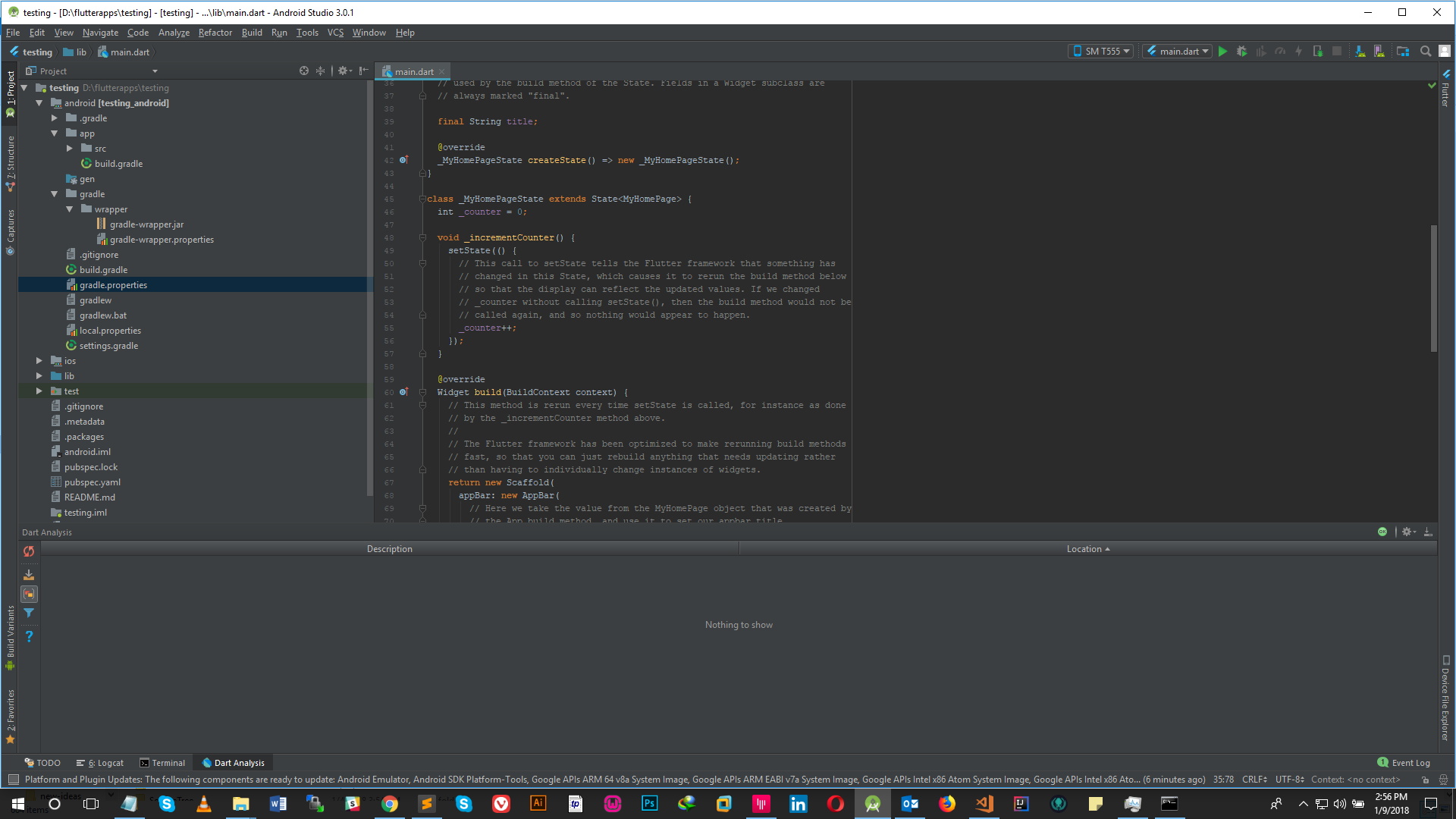Viewport: 1456px width, 819px height.
Task: Open Dart Analysis help question mark
Action: (x=29, y=636)
